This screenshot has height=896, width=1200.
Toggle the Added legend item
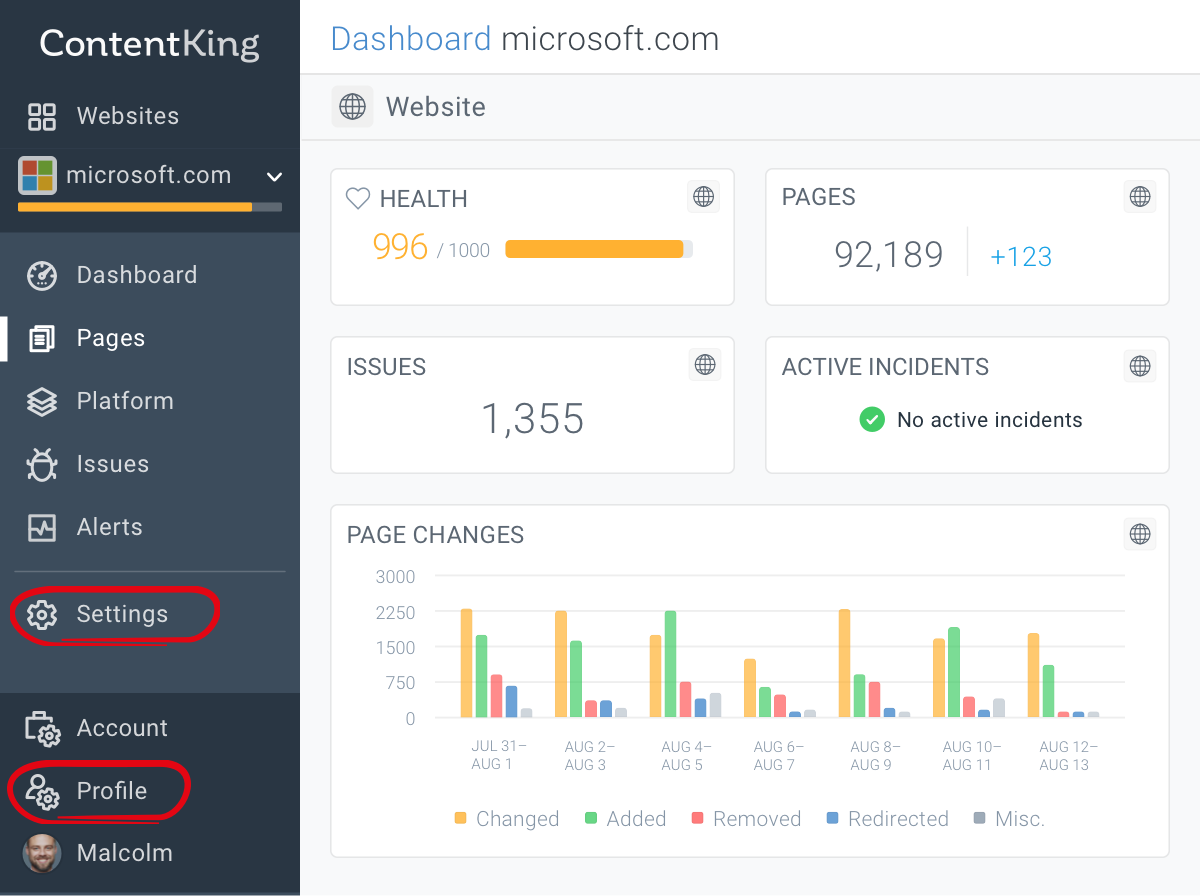click(x=625, y=819)
